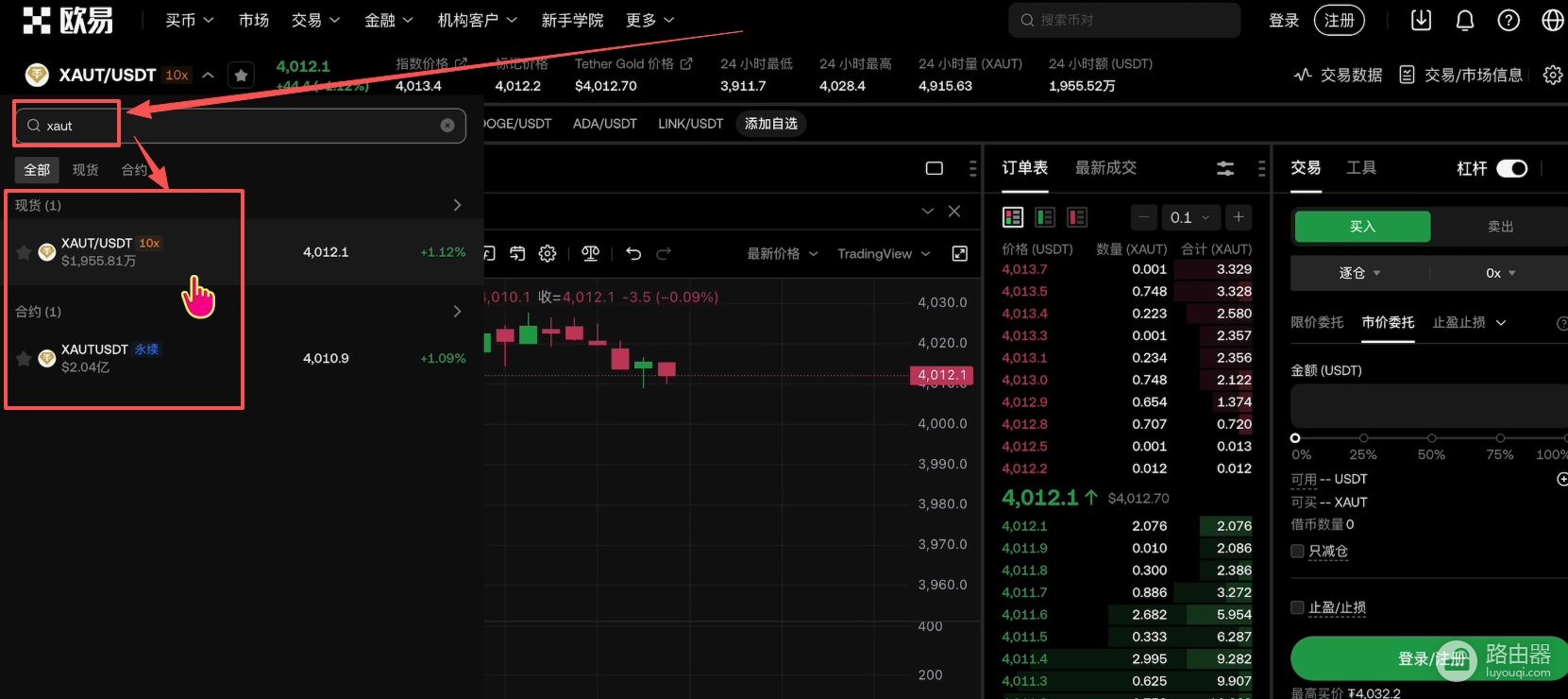
Task: Open the TradingView chart type dropdown
Action: 884,253
